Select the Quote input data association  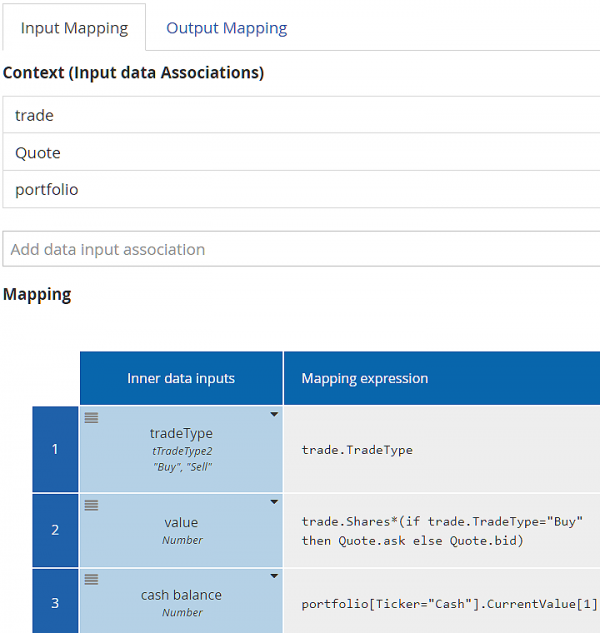[x=300, y=153]
